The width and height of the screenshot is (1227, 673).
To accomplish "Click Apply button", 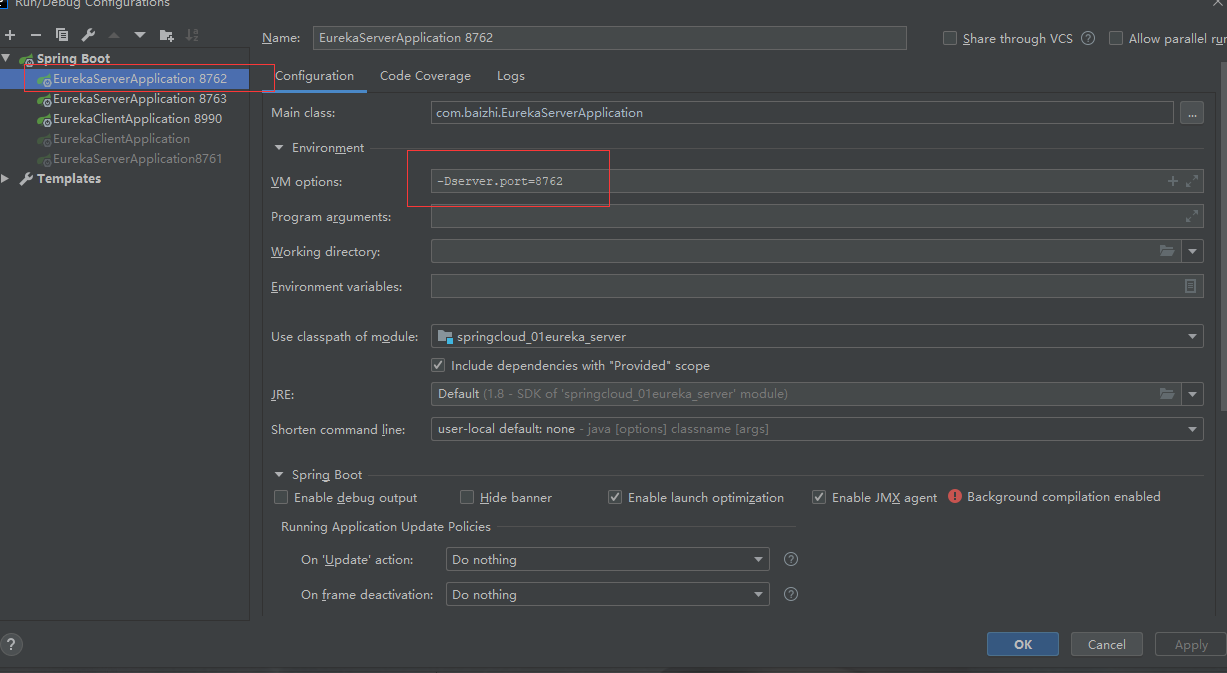I will coord(1190,644).
